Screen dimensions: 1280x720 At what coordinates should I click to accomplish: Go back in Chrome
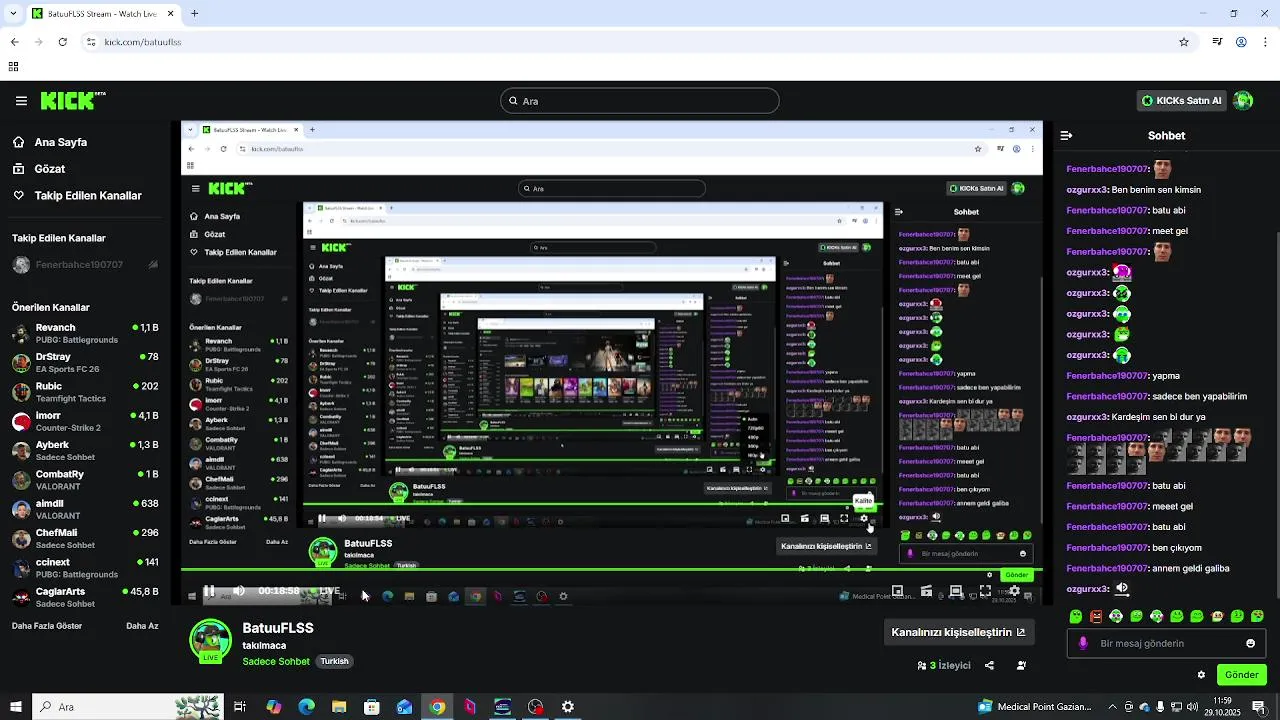click(x=14, y=42)
